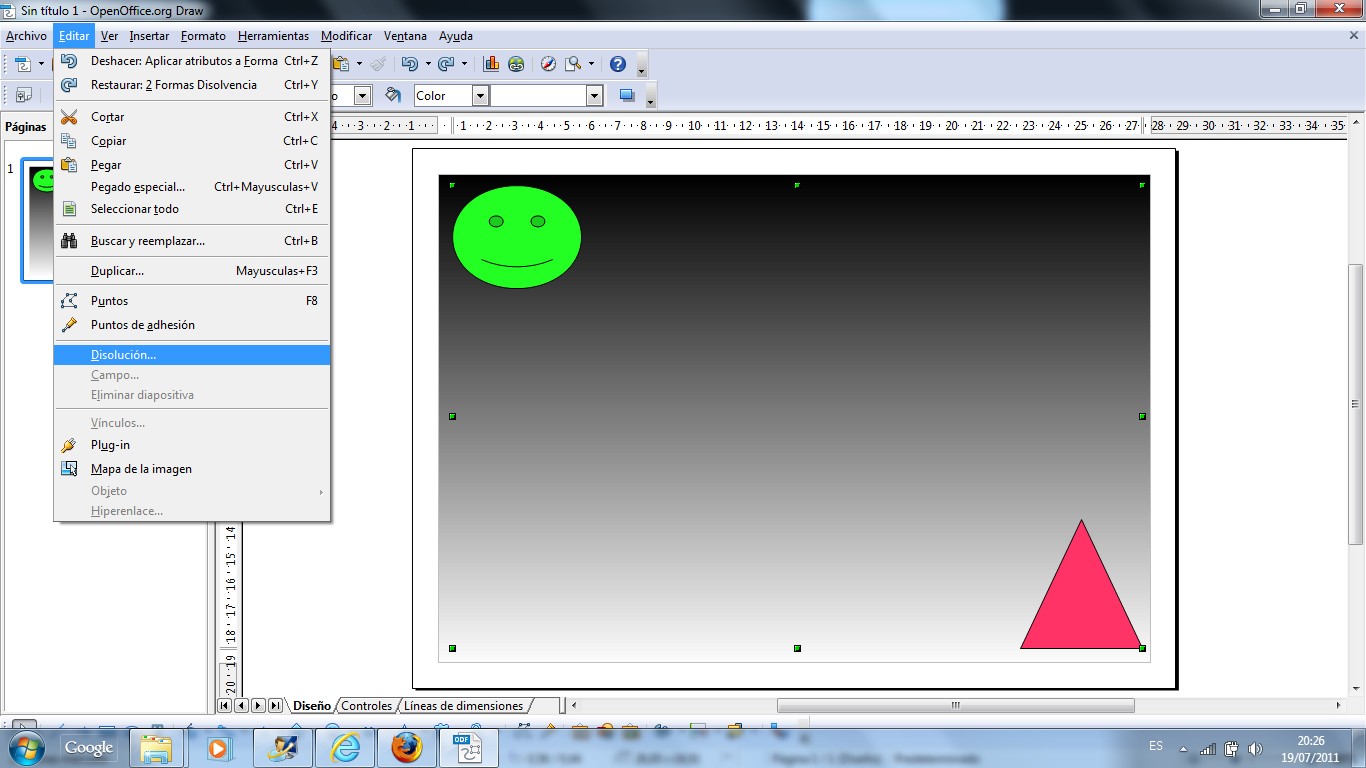Screen dimensions: 1366x768
Task: Select Puntos in Editar menu
Action: click(192, 301)
